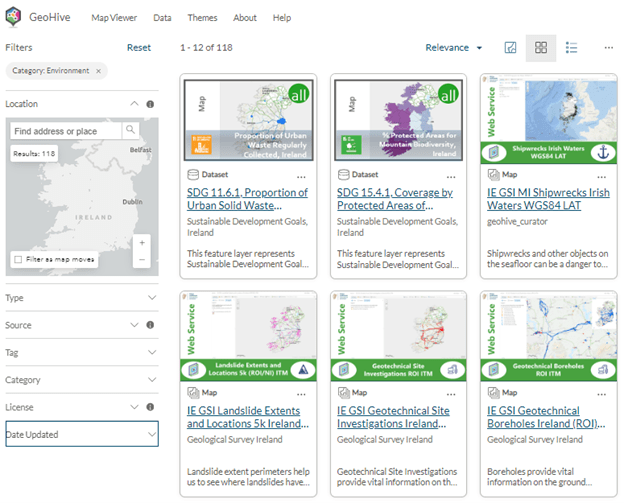Open the Relevance sort dropdown
The image size is (624, 503).
pos(454,48)
